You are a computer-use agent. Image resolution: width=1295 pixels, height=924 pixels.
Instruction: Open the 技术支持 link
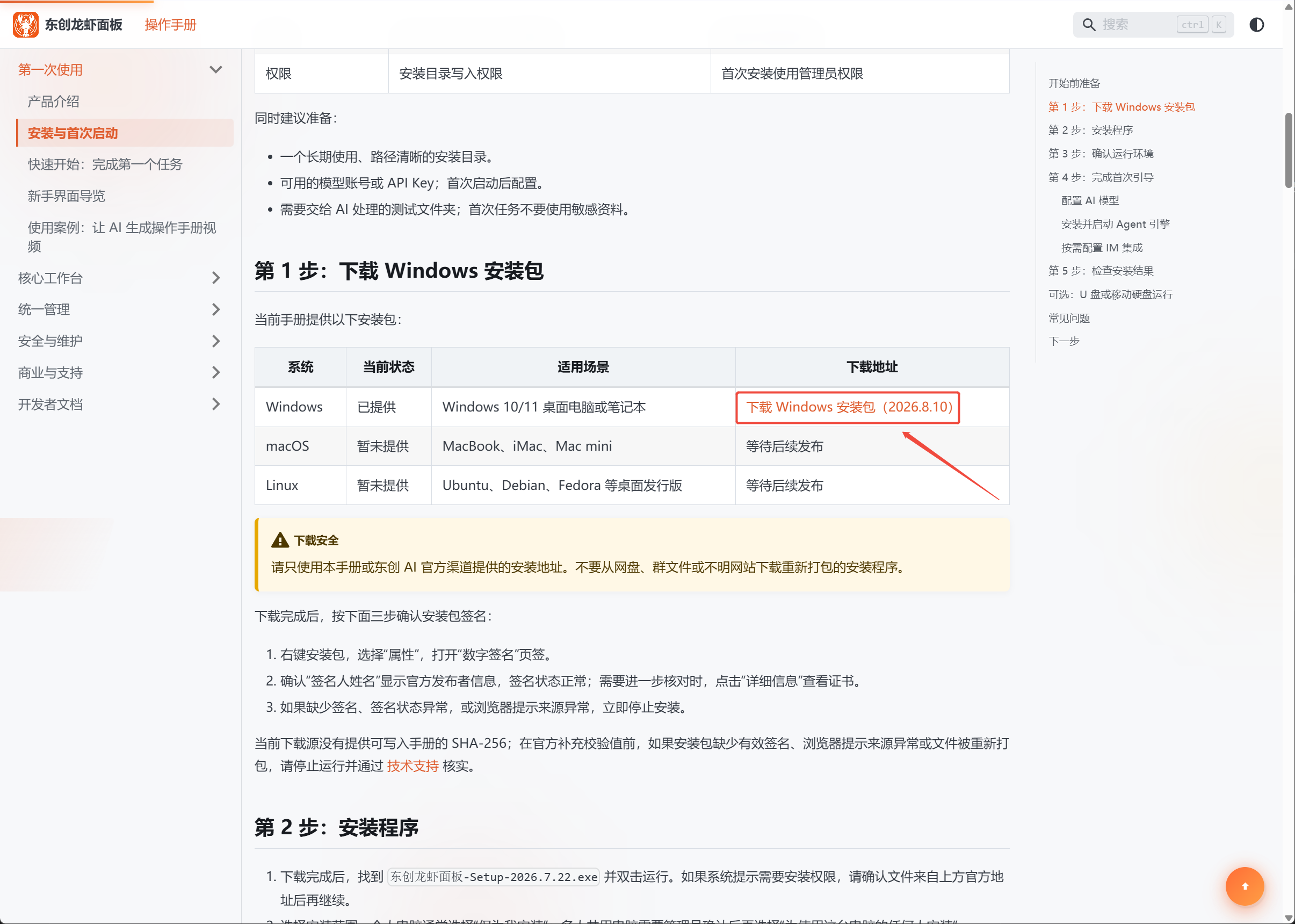(x=413, y=766)
